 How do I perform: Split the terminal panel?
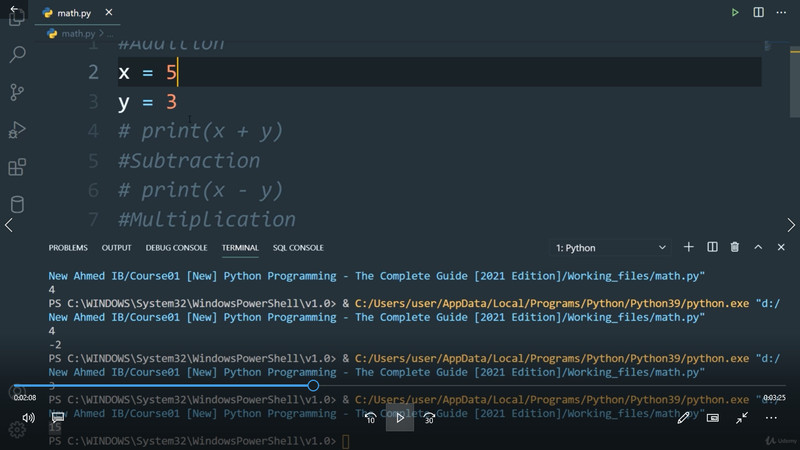click(x=712, y=247)
